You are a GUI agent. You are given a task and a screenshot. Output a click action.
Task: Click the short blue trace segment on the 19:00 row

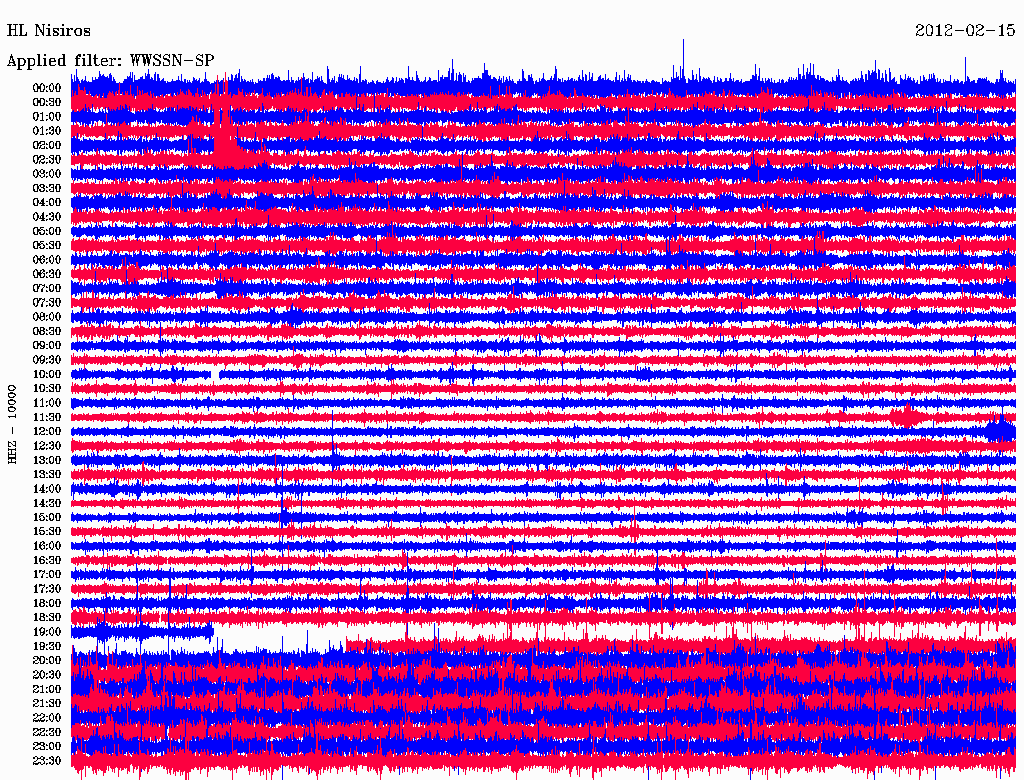pyautogui.click(x=142, y=632)
